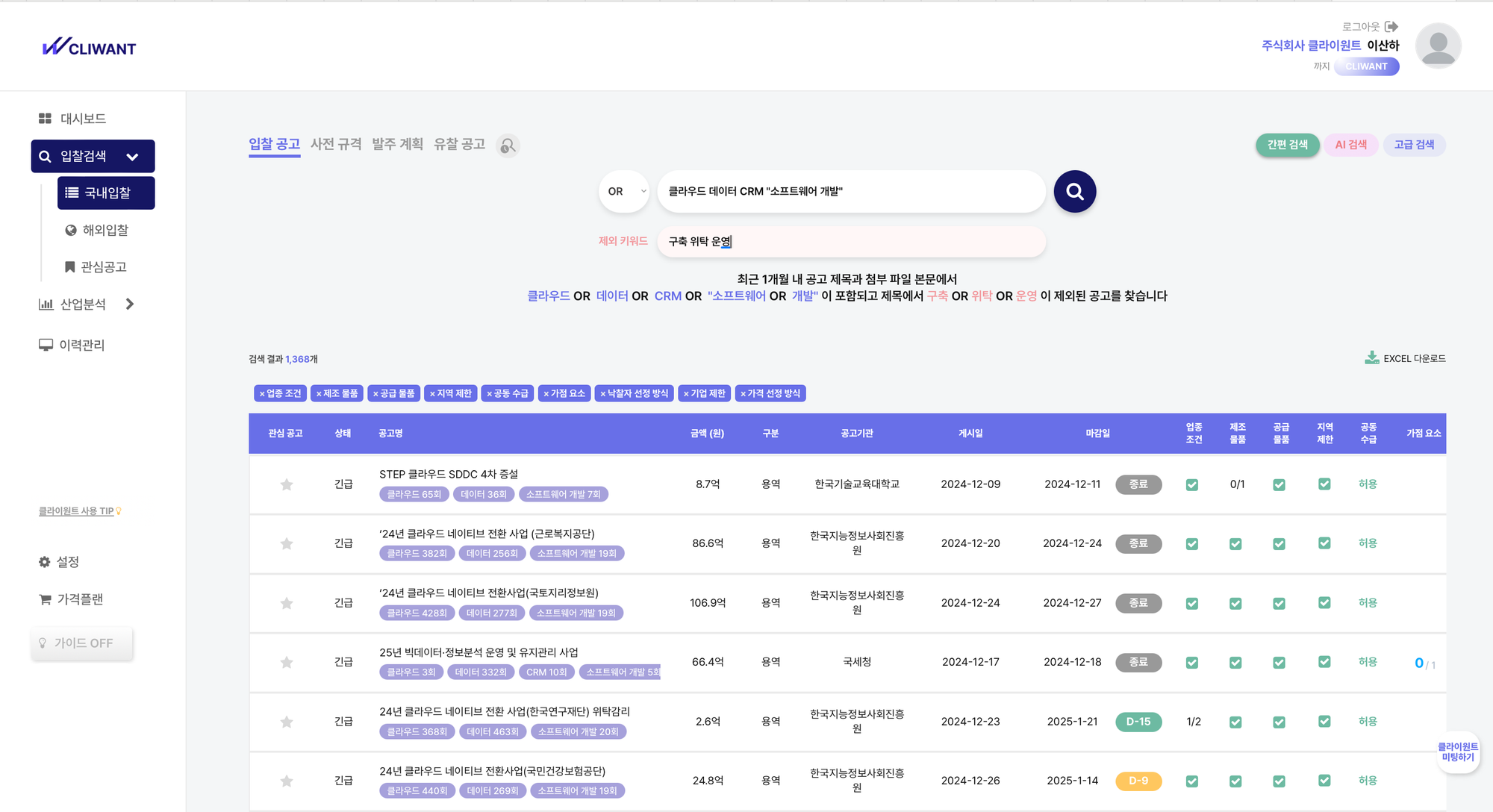Click the blue magnifier search button
Viewport: 1493px width, 812px height.
pyautogui.click(x=1074, y=192)
